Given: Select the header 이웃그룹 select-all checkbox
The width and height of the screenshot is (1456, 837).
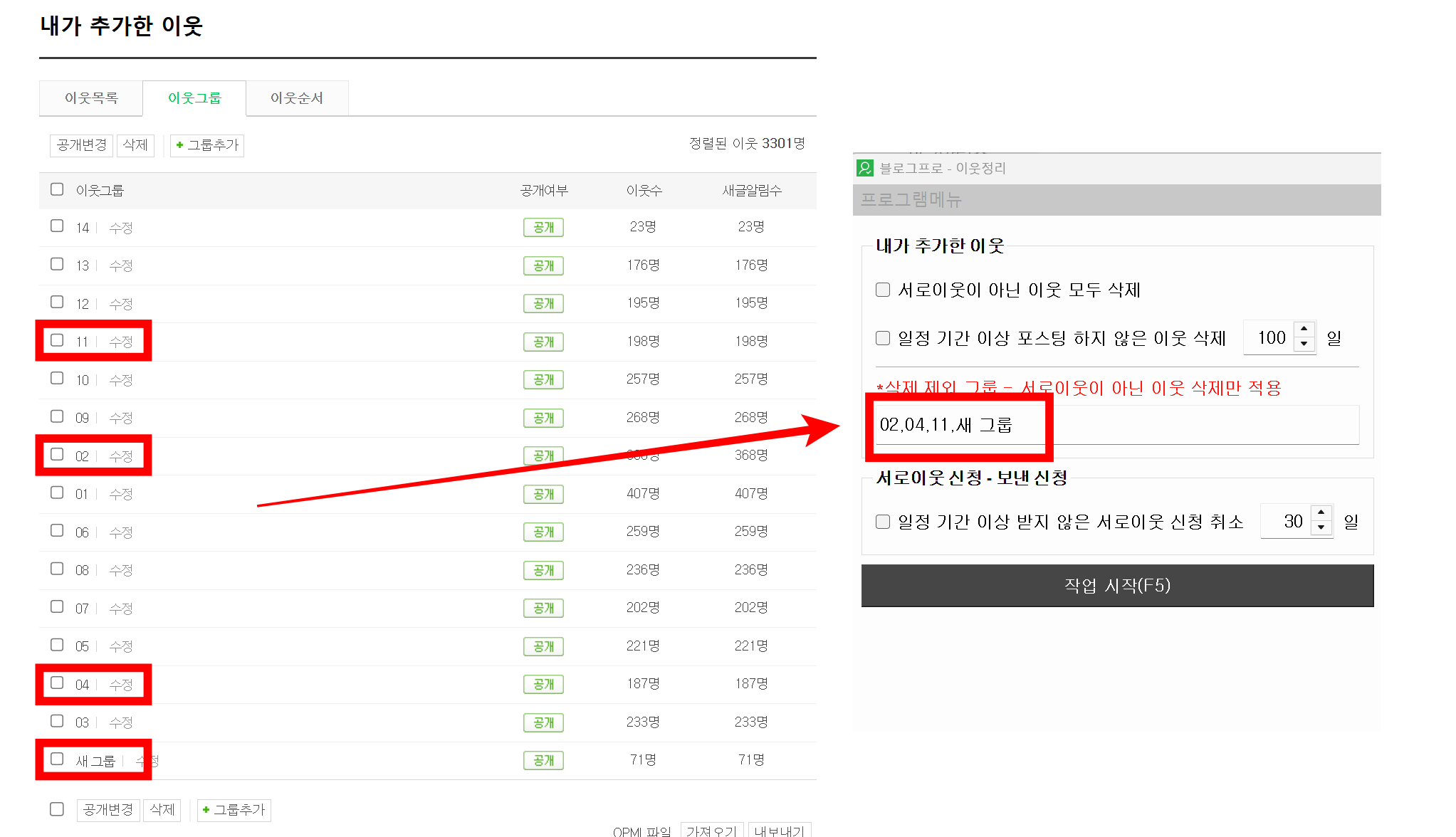Looking at the screenshot, I should [57, 189].
